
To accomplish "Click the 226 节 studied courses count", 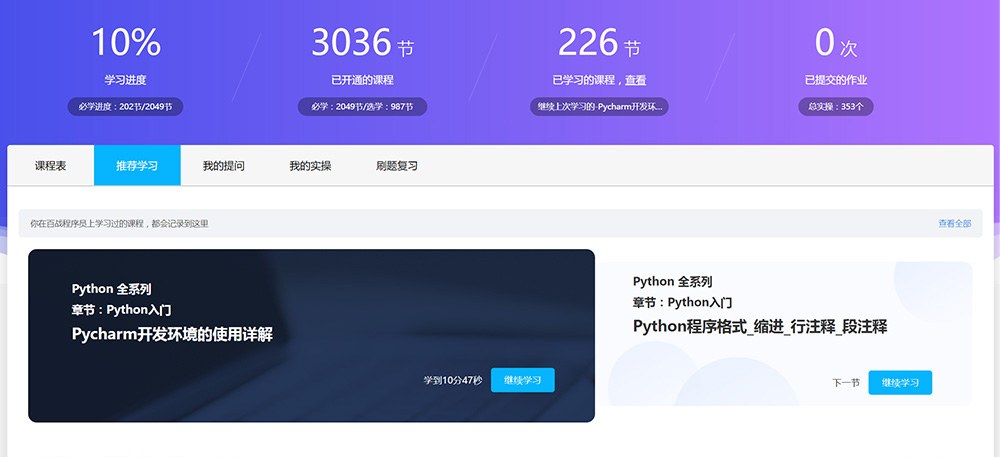I will coord(598,43).
